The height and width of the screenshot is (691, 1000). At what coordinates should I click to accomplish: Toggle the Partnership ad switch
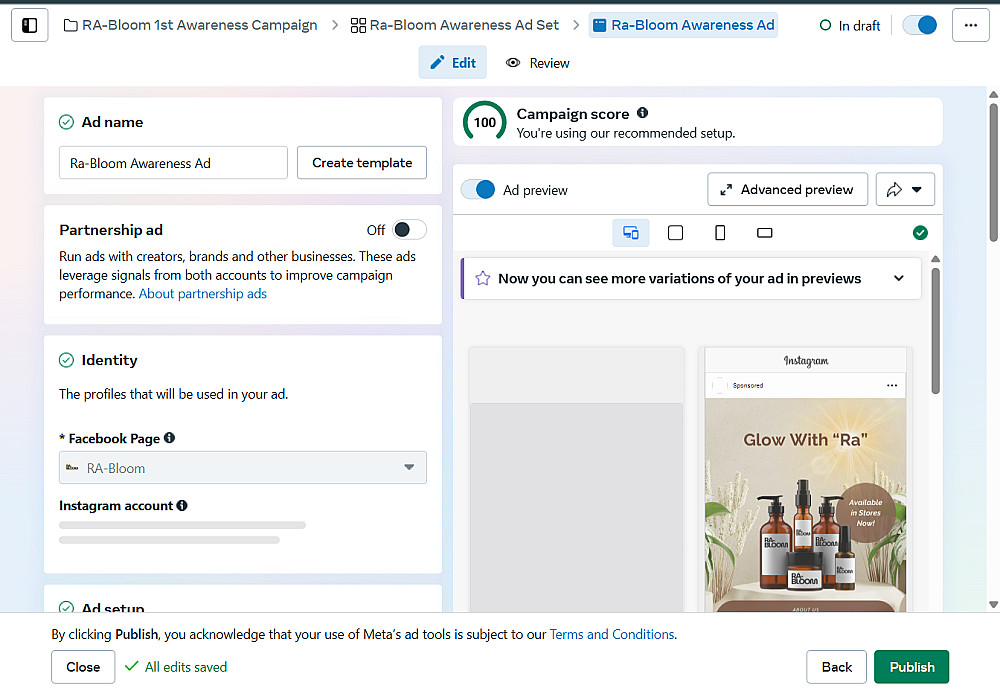click(409, 230)
